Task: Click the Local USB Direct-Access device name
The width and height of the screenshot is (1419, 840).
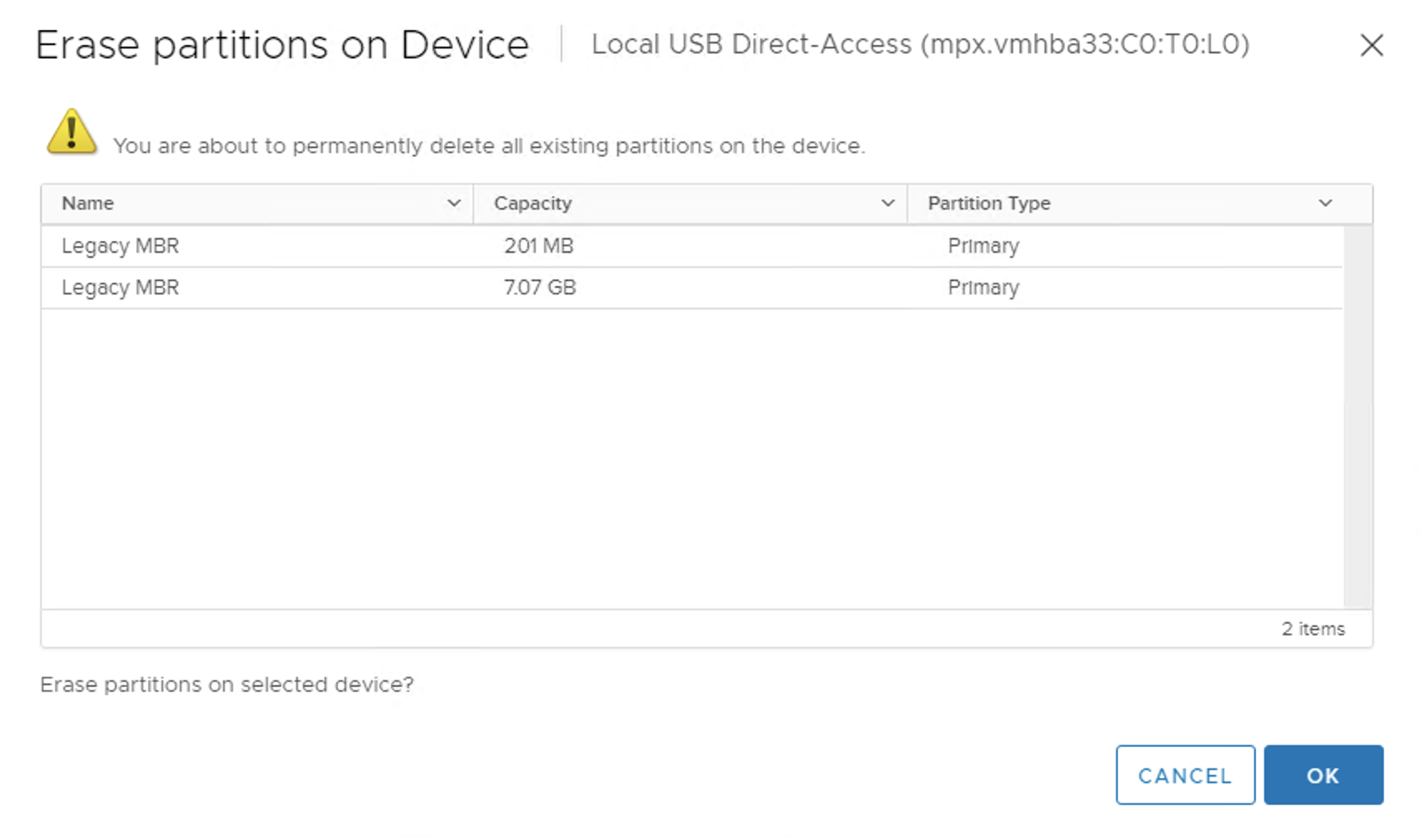Action: point(920,44)
